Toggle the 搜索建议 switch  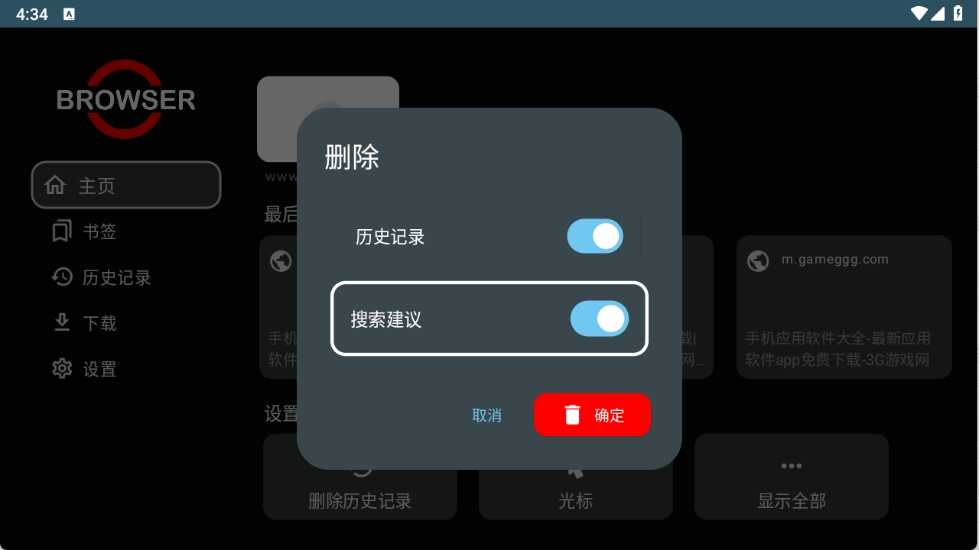tap(599, 318)
